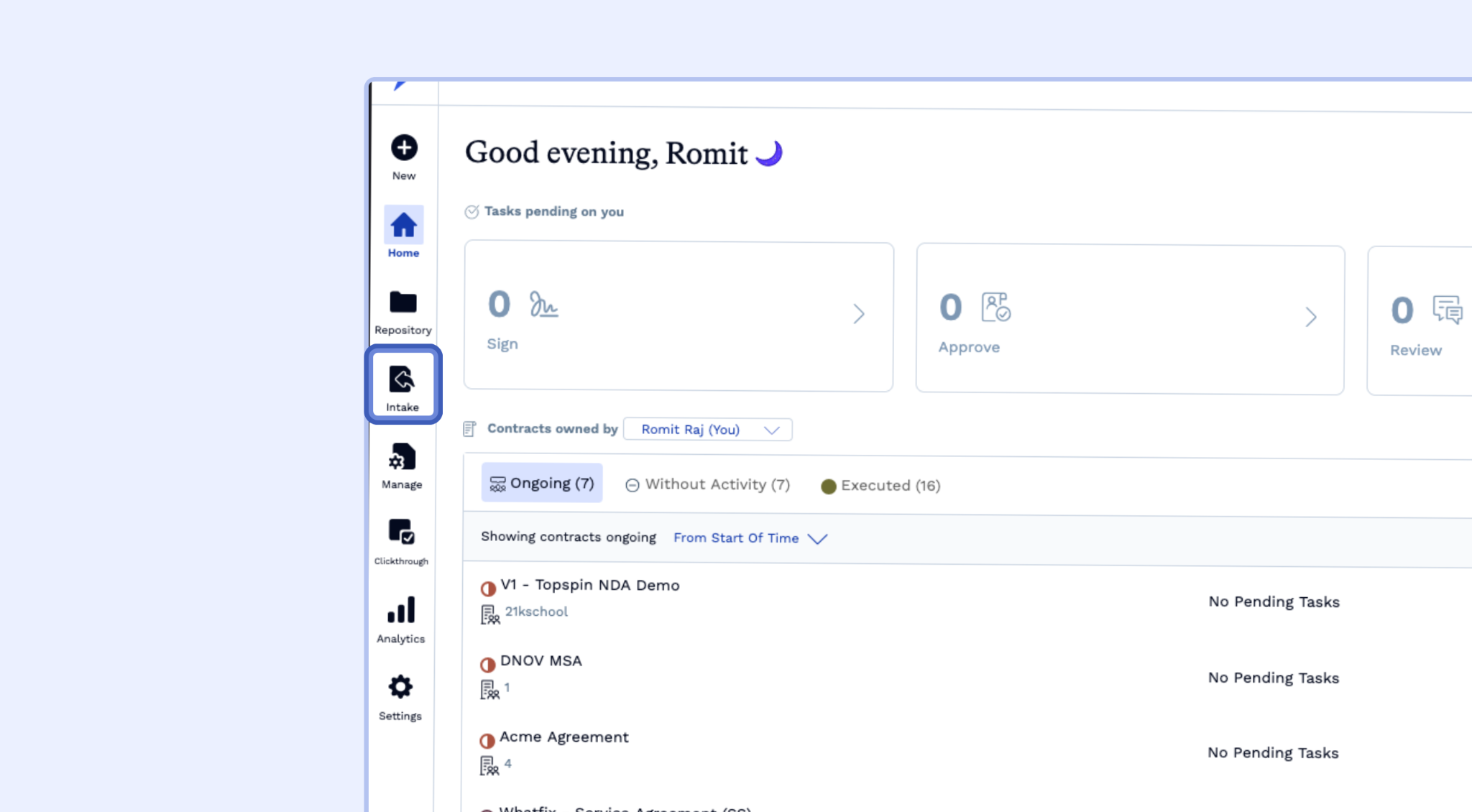Viewport: 1472px width, 812px height.
Task: Switch to the Ongoing (7) tab
Action: (x=542, y=484)
